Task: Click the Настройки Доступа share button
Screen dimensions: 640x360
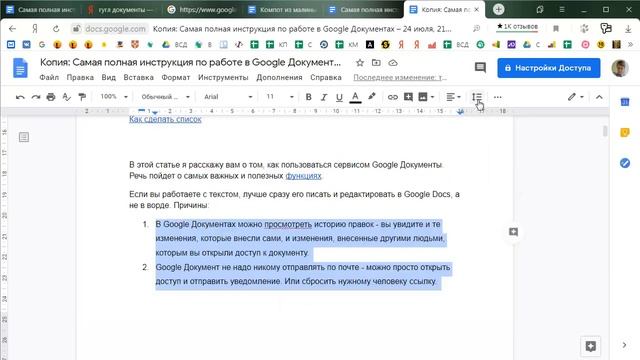Action: tap(549, 68)
